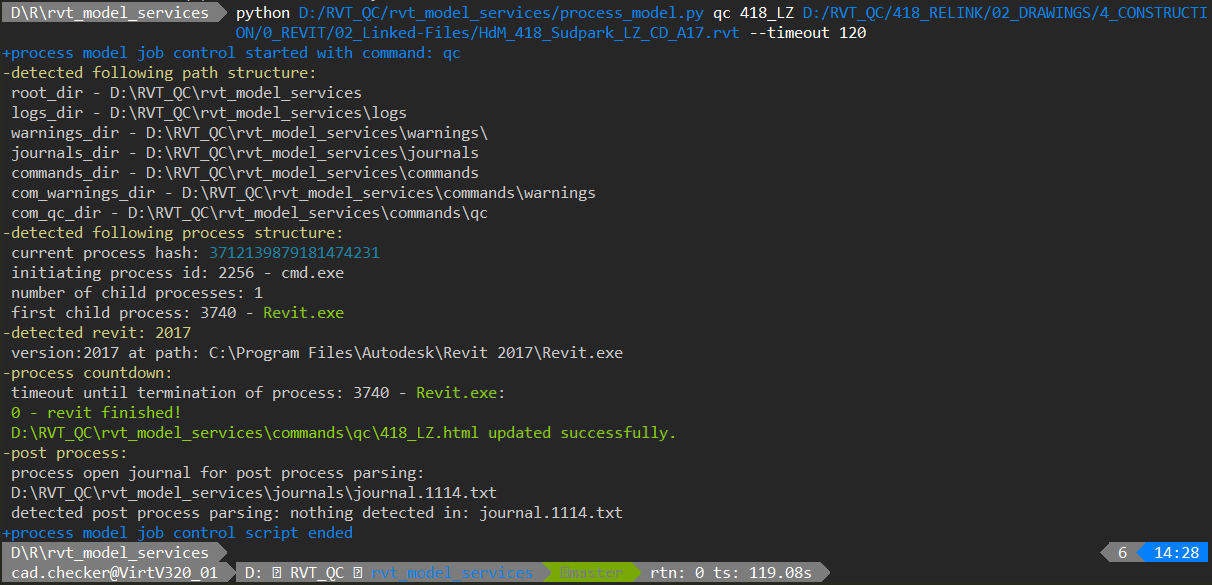Click the '--timeout 120' argument
Image resolution: width=1212 pixels, height=585 pixels.
click(x=807, y=33)
